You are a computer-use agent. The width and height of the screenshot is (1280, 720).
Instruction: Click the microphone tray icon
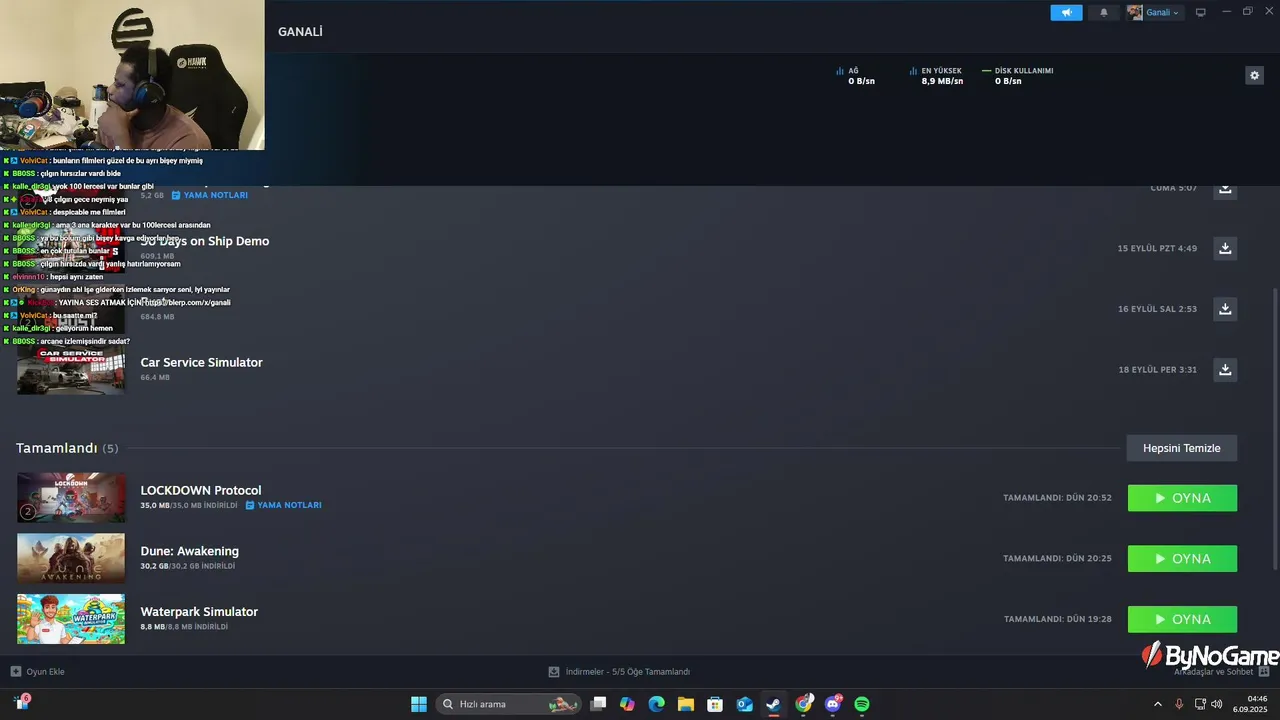tap(1179, 704)
